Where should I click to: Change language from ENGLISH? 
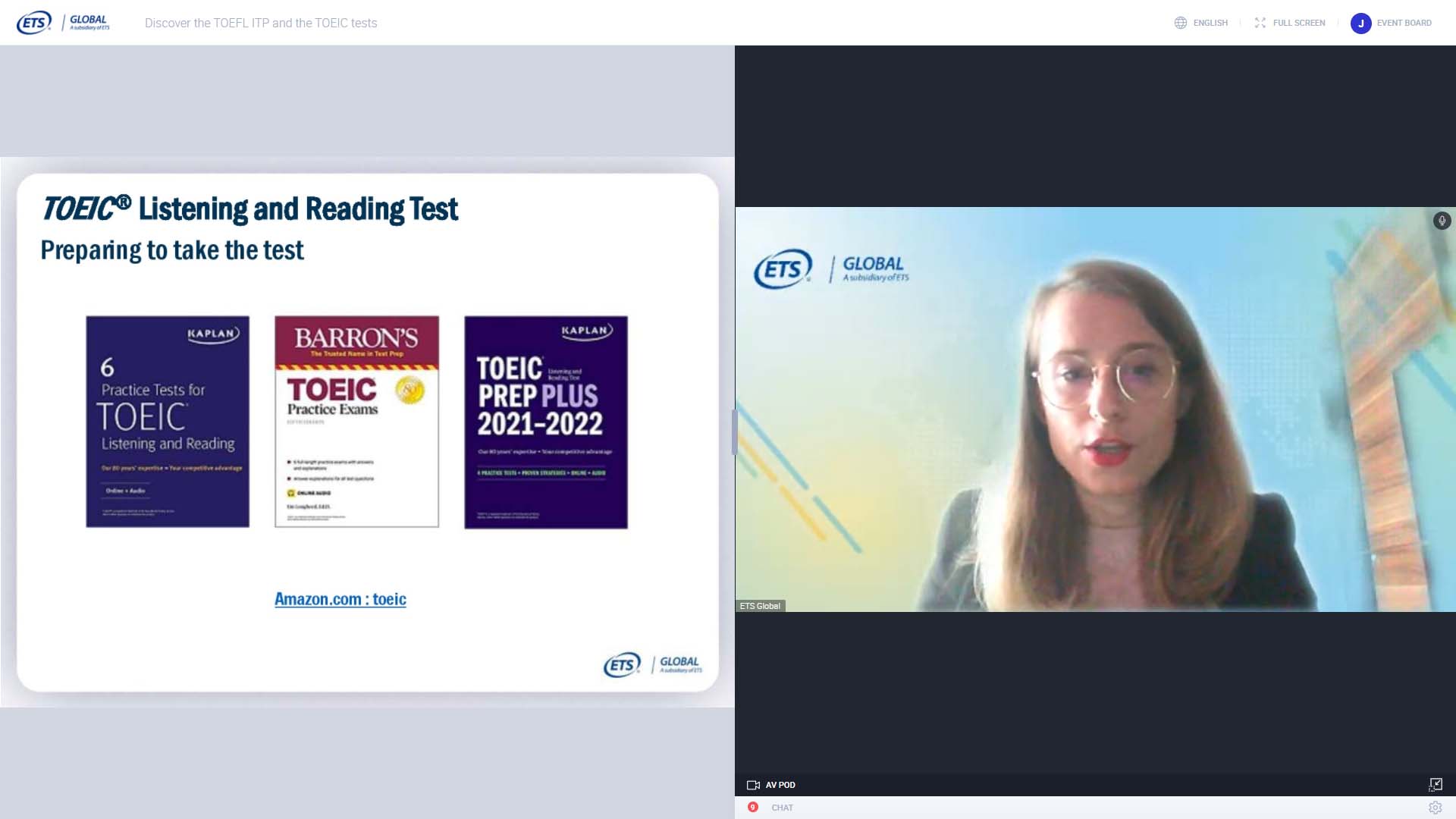click(1210, 23)
